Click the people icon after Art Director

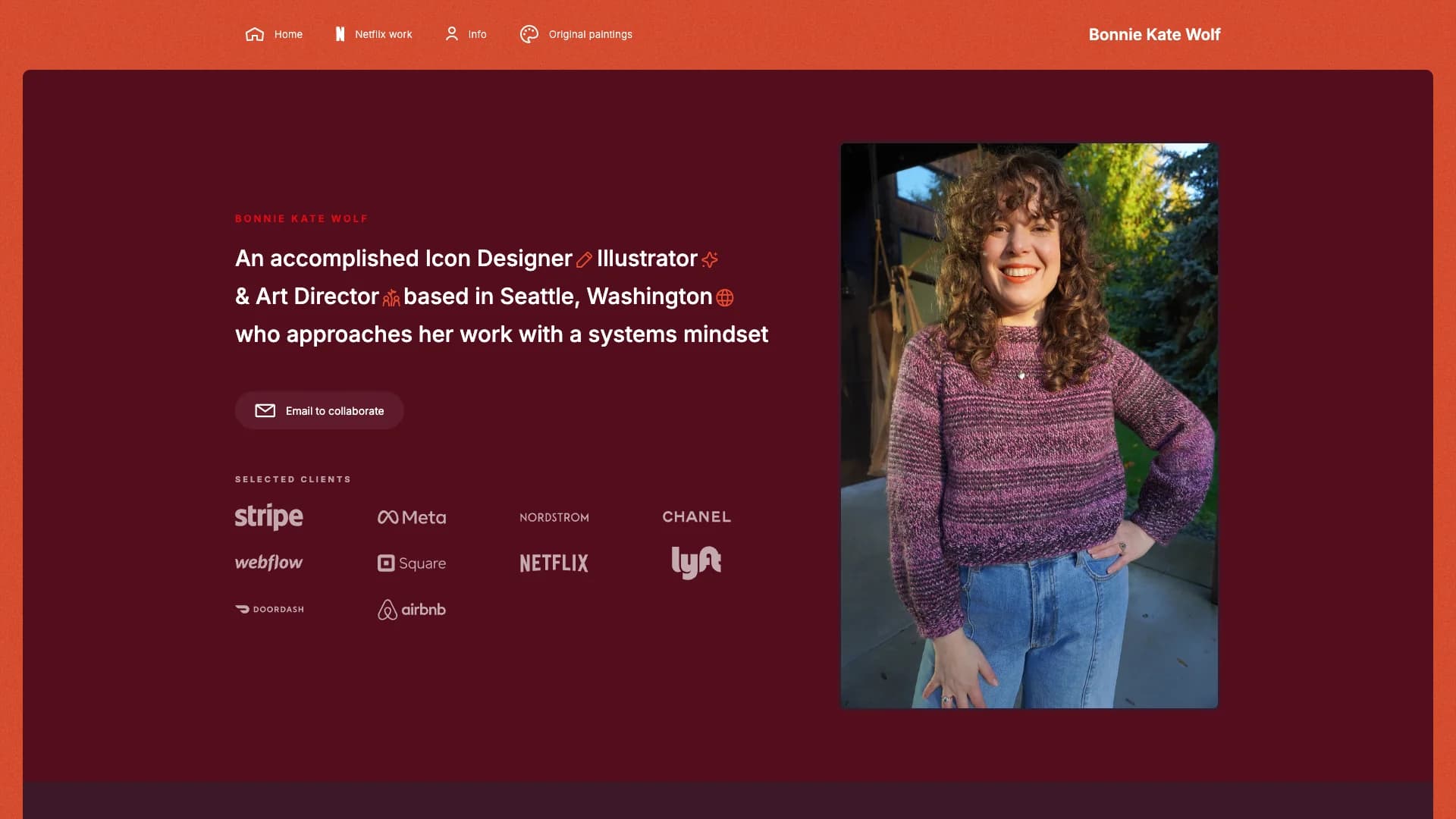tap(391, 298)
